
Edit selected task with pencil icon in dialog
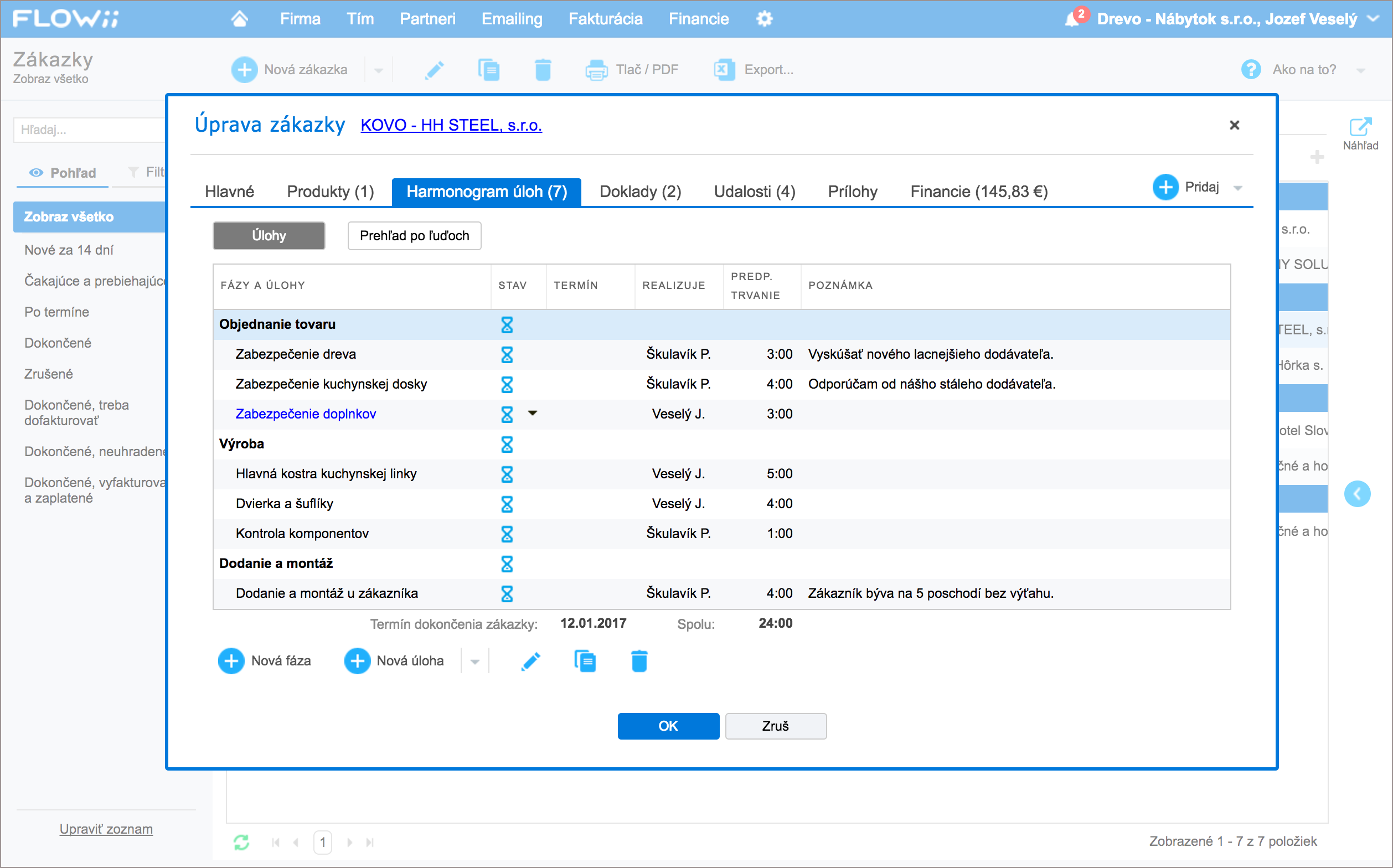[x=530, y=662]
